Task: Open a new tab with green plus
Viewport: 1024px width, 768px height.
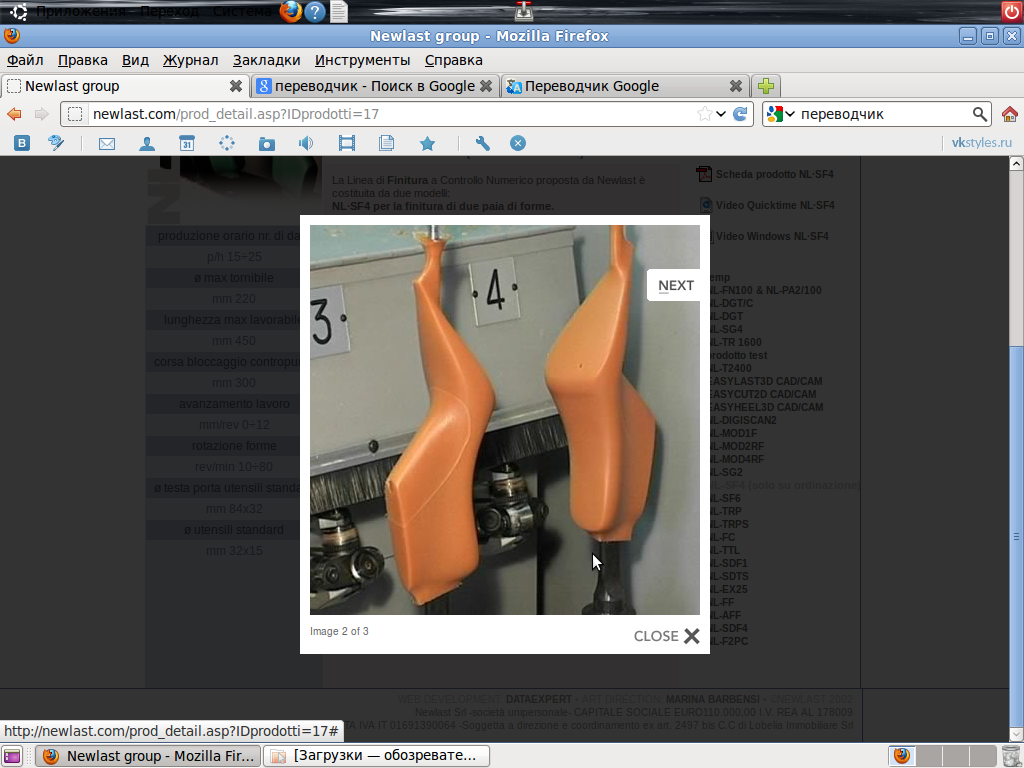Action: (x=766, y=86)
